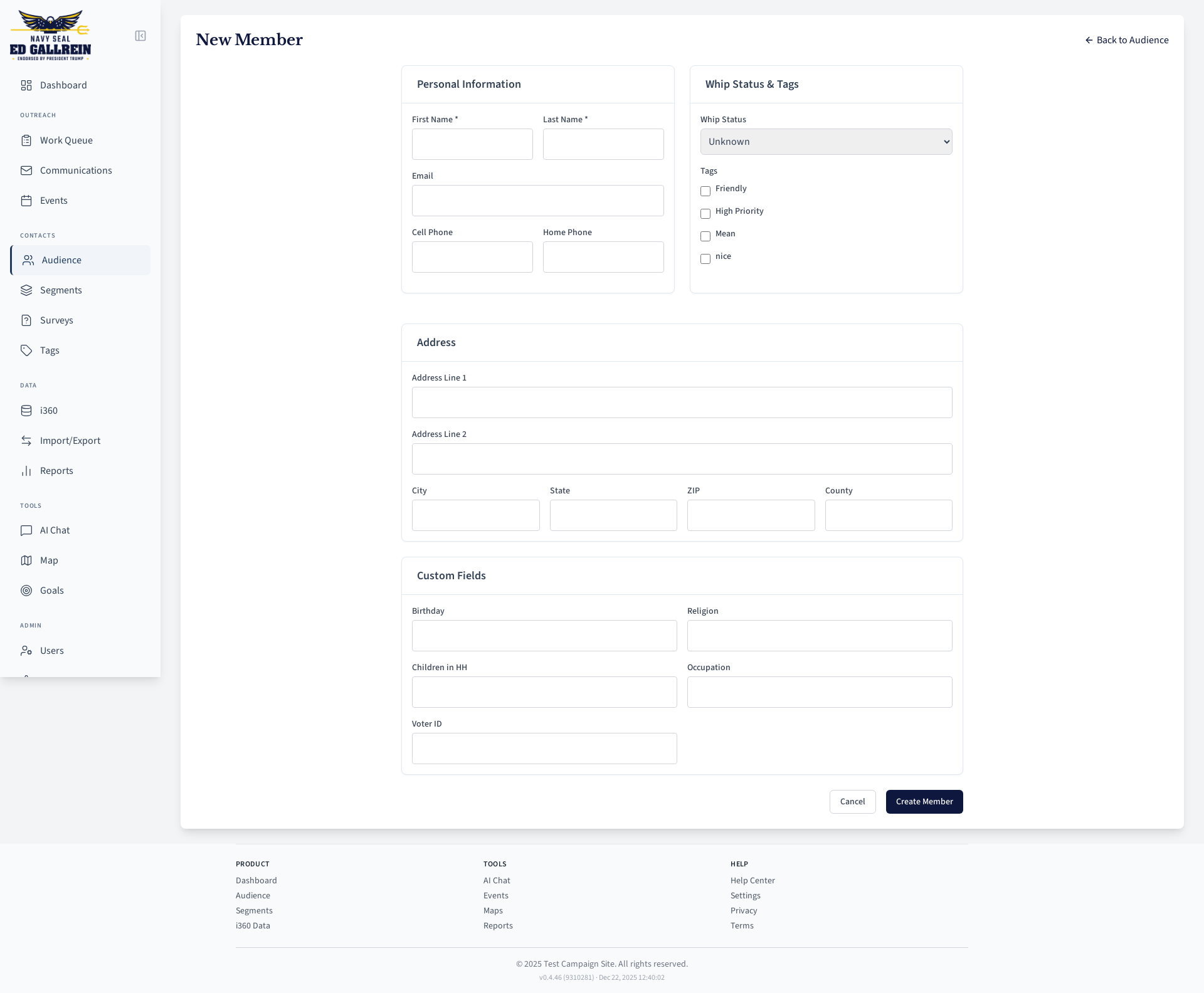Check the Friendly tag checkbox
The height and width of the screenshot is (993, 1204).
click(705, 191)
